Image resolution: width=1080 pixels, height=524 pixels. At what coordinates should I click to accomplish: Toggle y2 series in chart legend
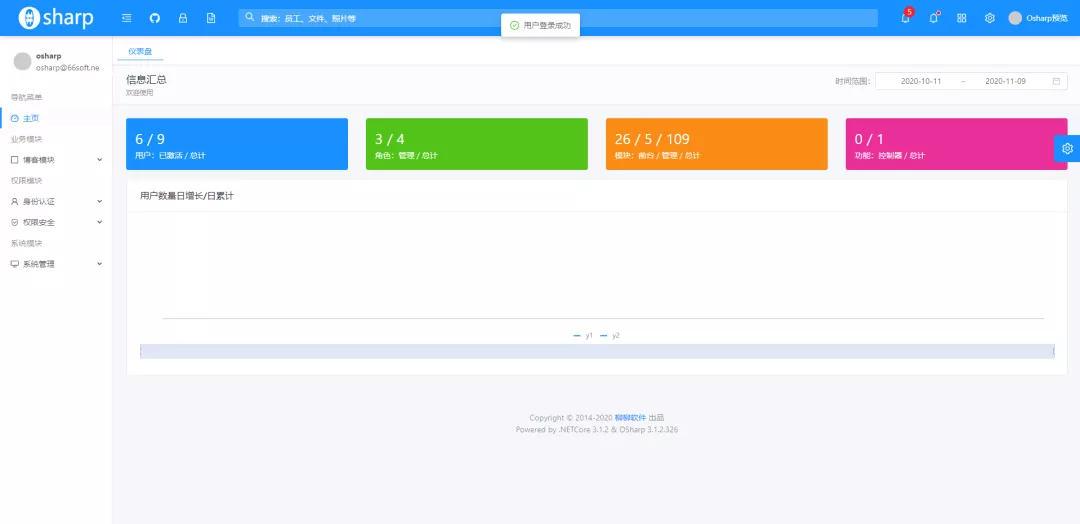[610, 335]
